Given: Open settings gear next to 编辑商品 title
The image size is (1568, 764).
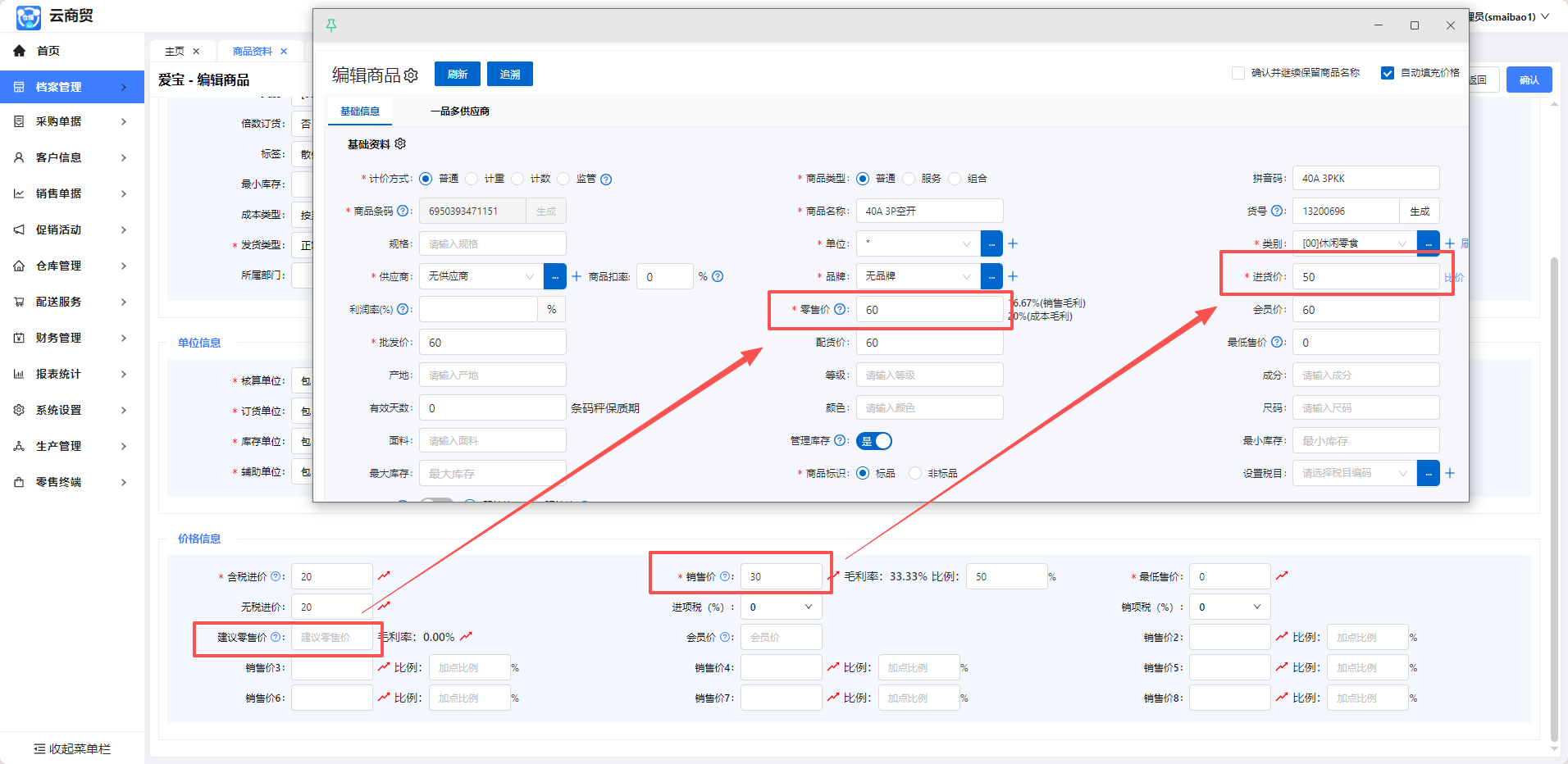Looking at the screenshot, I should point(411,75).
